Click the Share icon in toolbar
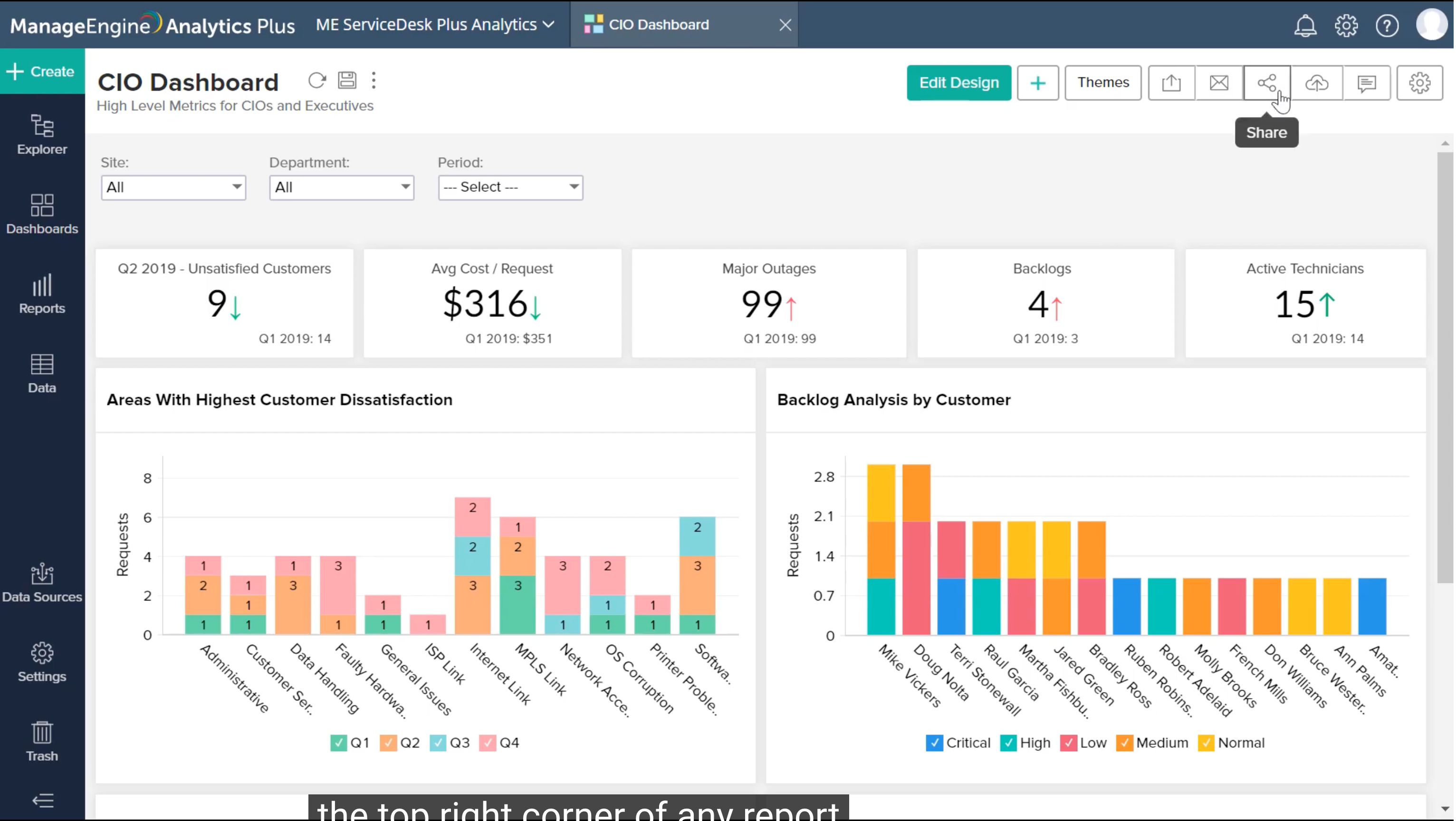This screenshot has height=821, width=1456. click(x=1267, y=83)
